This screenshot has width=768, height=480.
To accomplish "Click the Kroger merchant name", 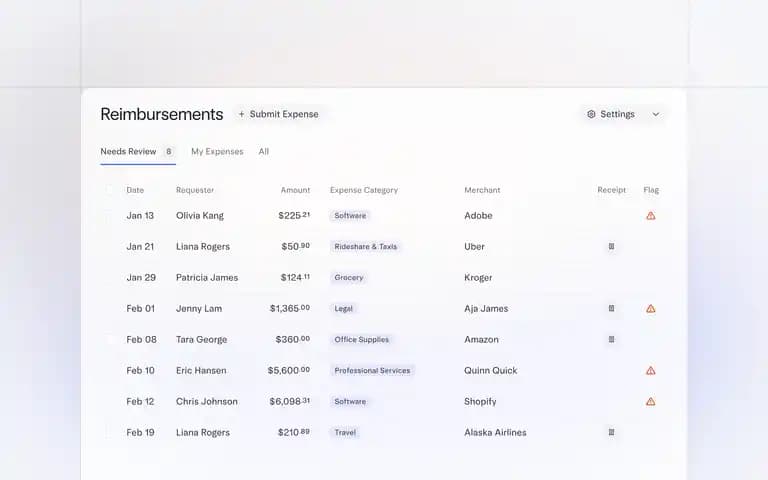I will pyautogui.click(x=478, y=278).
